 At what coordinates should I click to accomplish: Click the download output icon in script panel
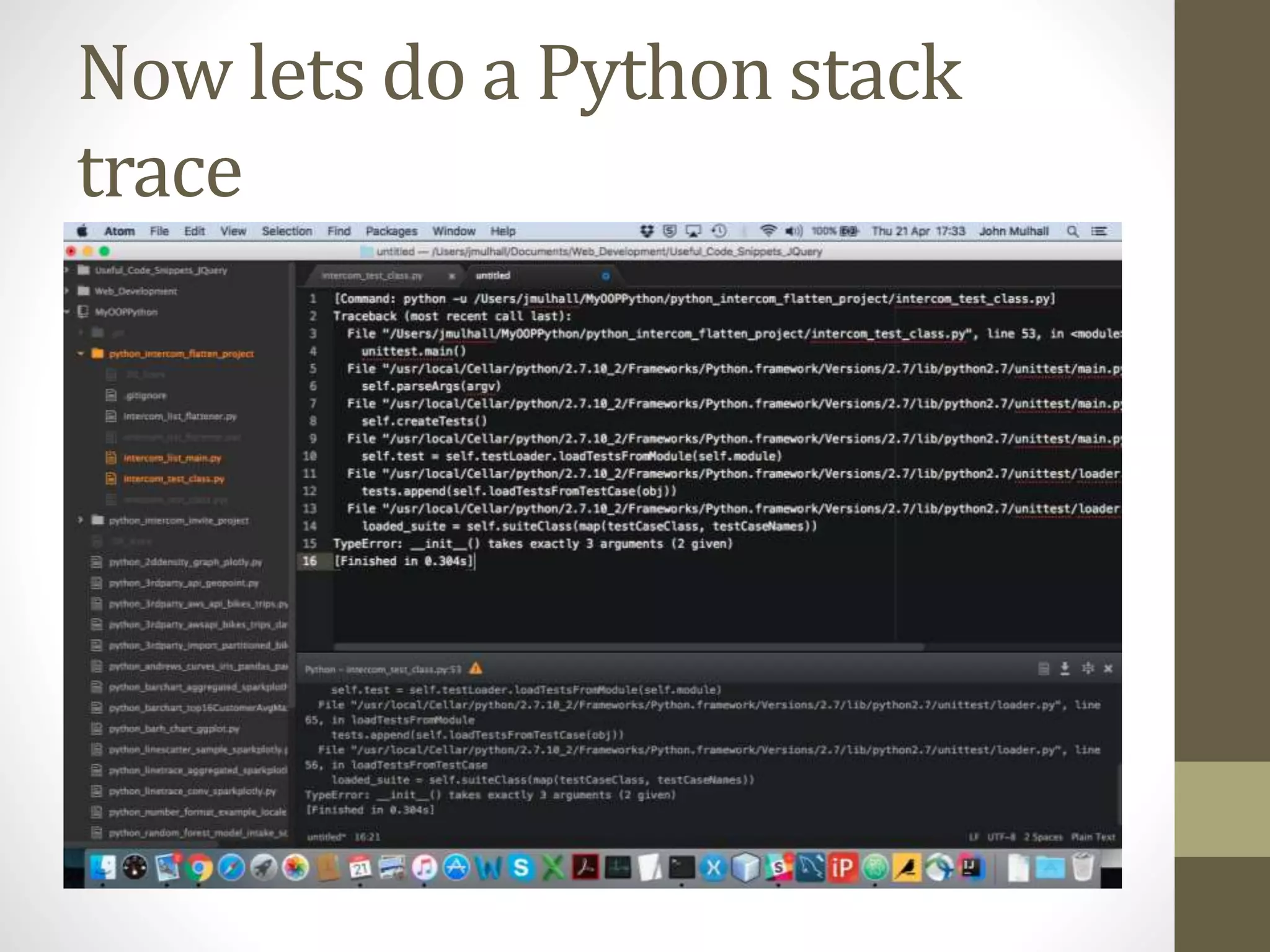coord(1065,668)
